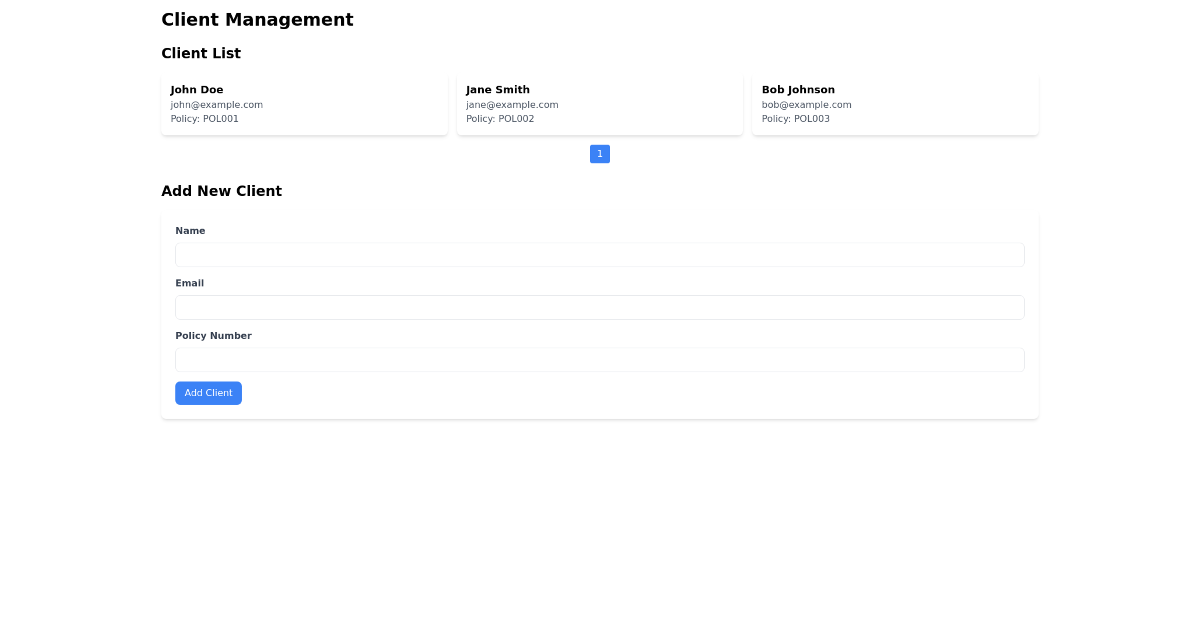Viewport: 1200px width, 630px height.
Task: Click the Email field label
Action: [189, 283]
